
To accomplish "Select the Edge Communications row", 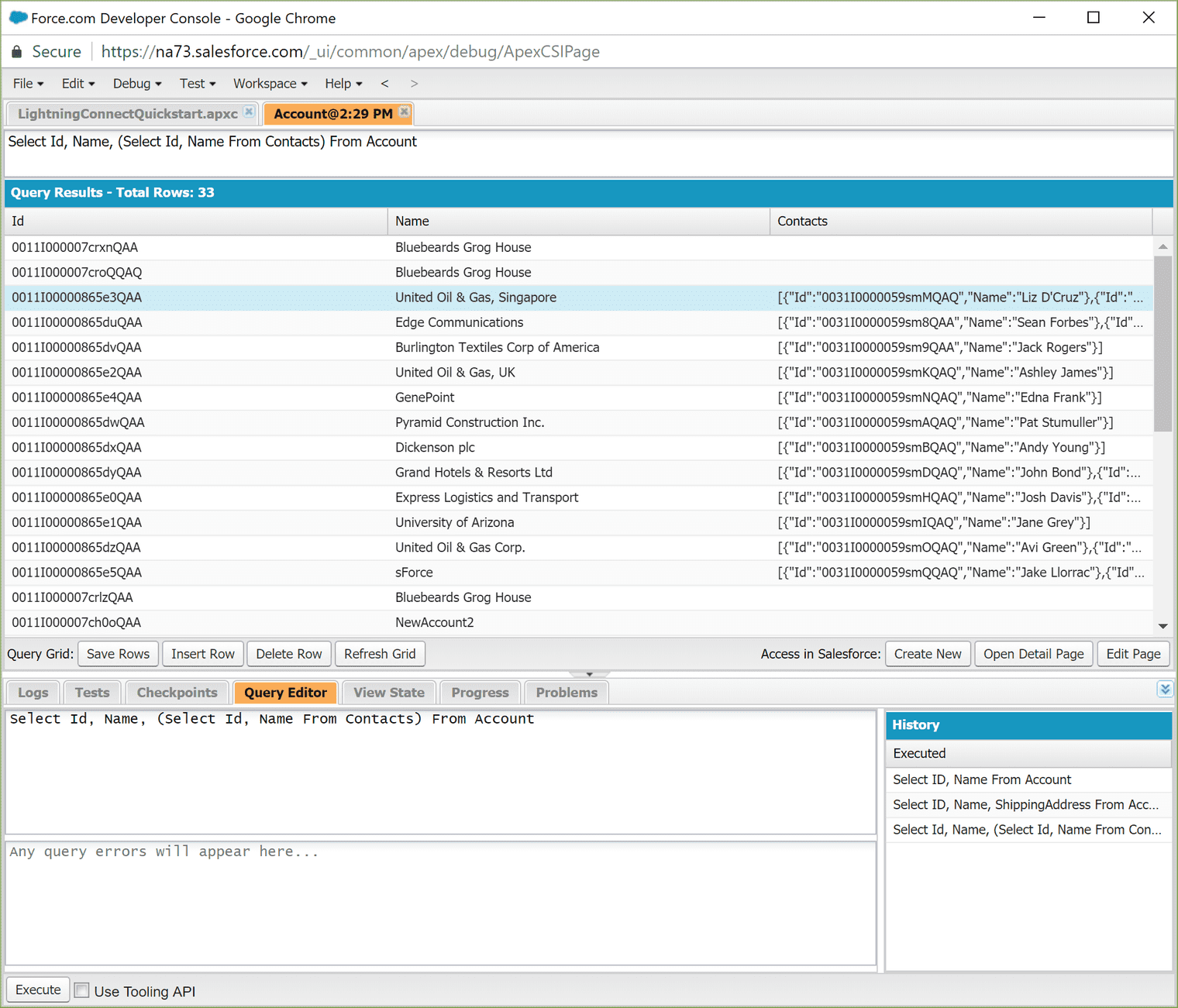I will (x=459, y=322).
